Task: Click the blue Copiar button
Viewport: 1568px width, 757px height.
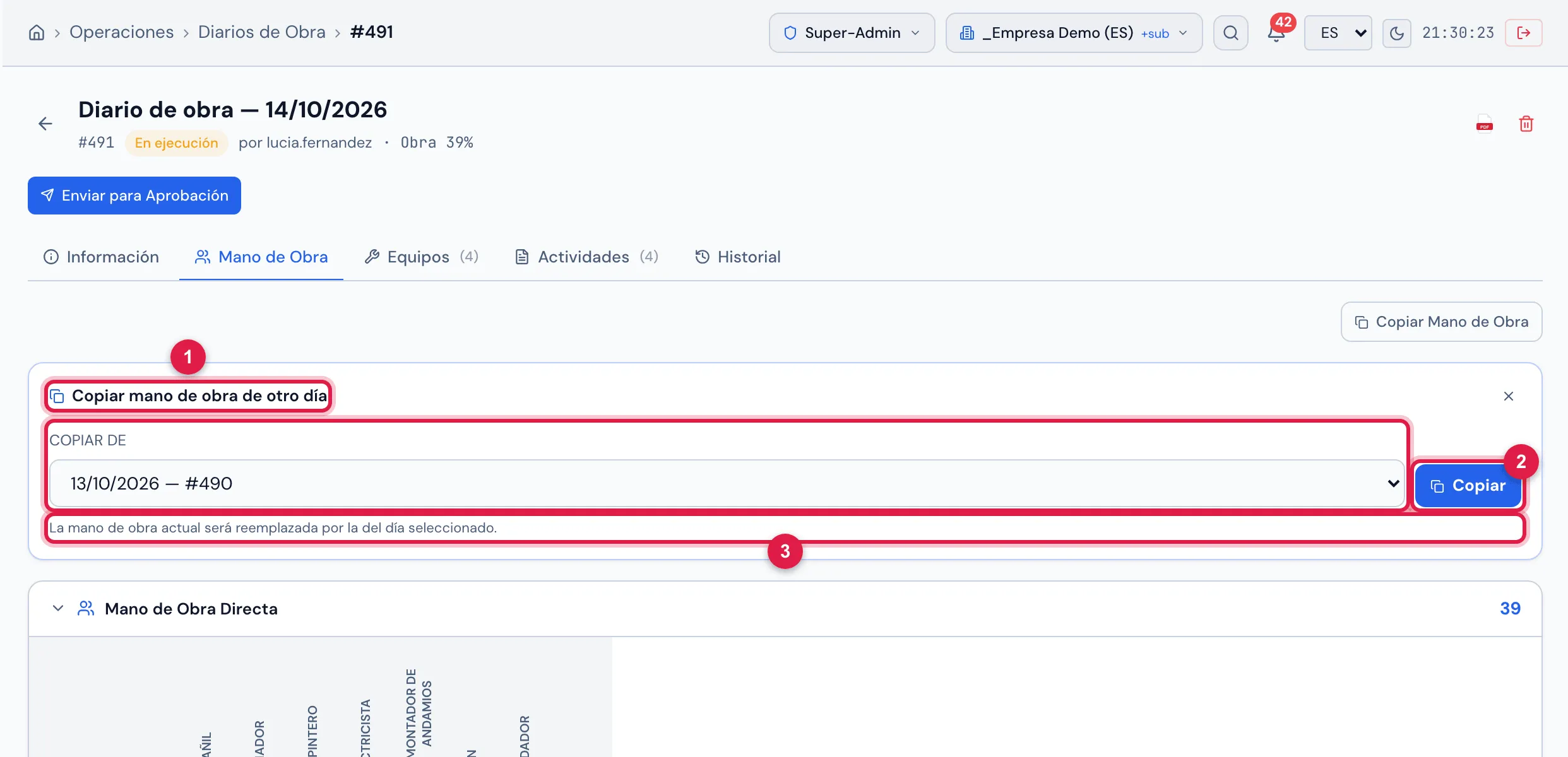Action: coord(1468,485)
